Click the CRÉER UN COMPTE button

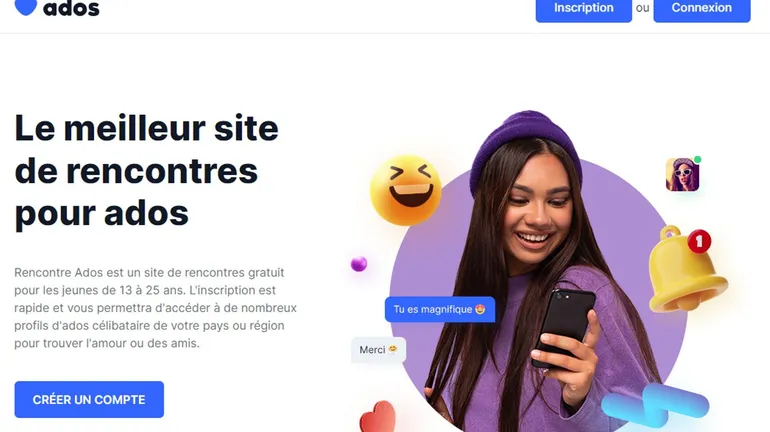[x=89, y=400]
